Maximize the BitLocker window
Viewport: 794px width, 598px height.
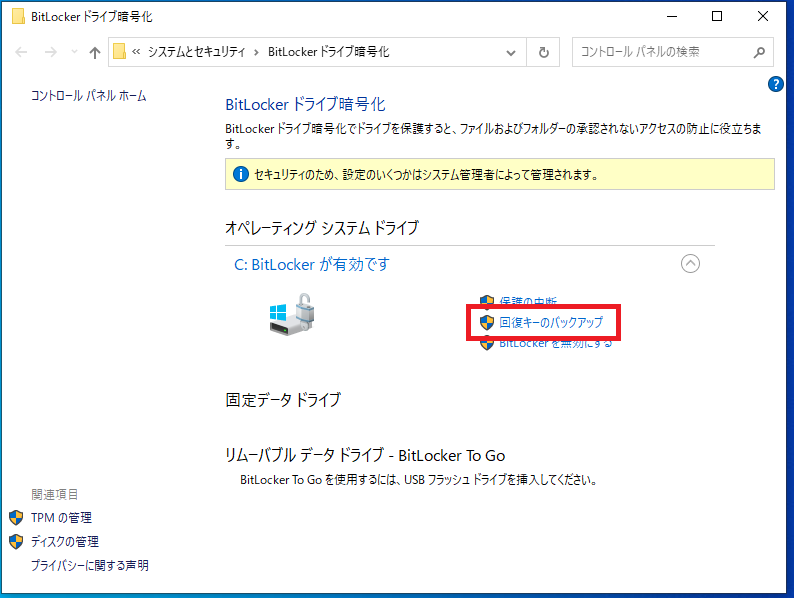click(717, 16)
